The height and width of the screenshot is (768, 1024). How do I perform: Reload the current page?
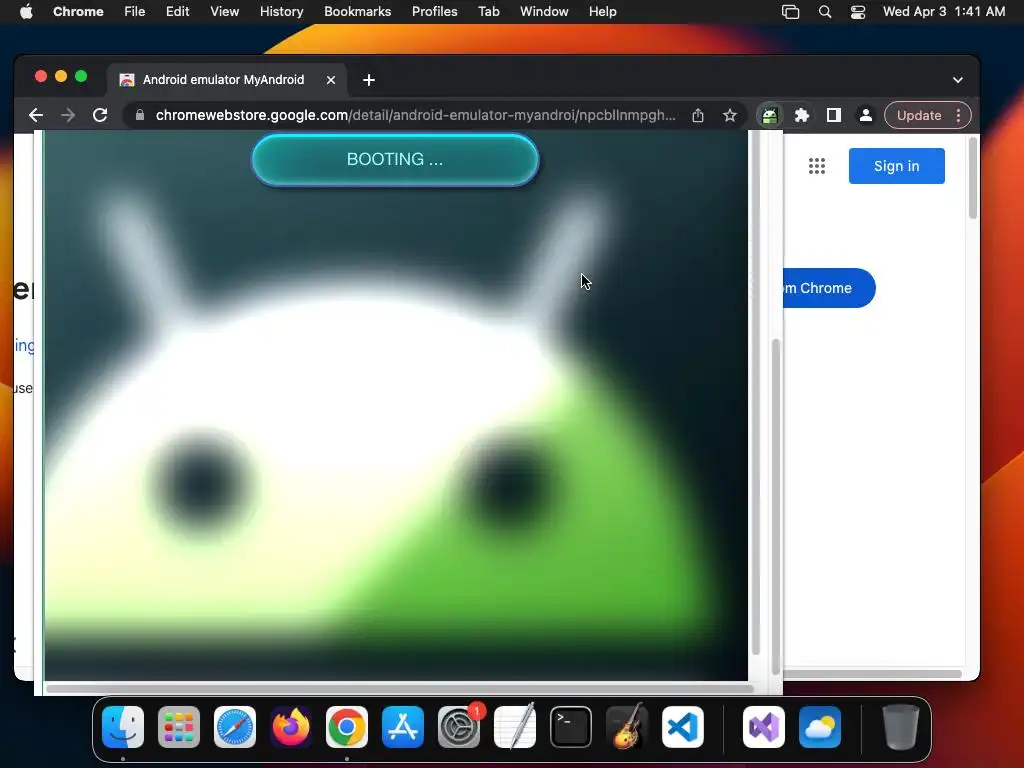(x=100, y=116)
